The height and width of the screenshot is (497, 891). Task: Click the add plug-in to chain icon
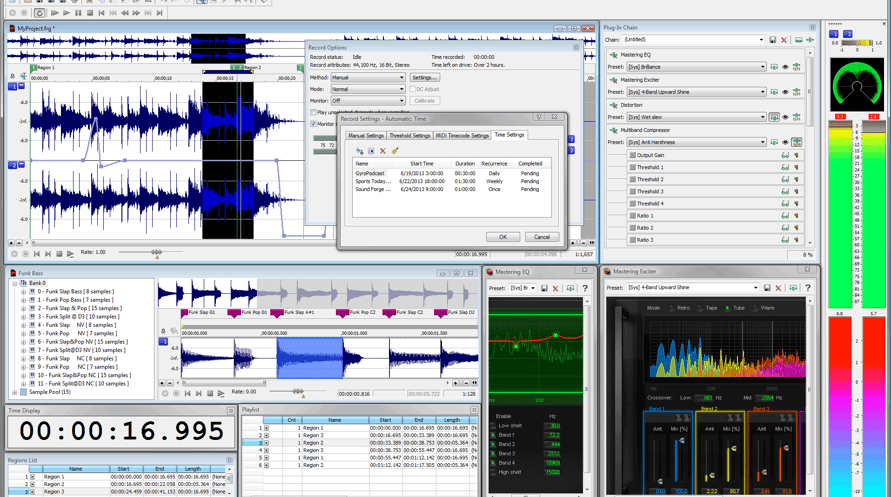tap(810, 40)
